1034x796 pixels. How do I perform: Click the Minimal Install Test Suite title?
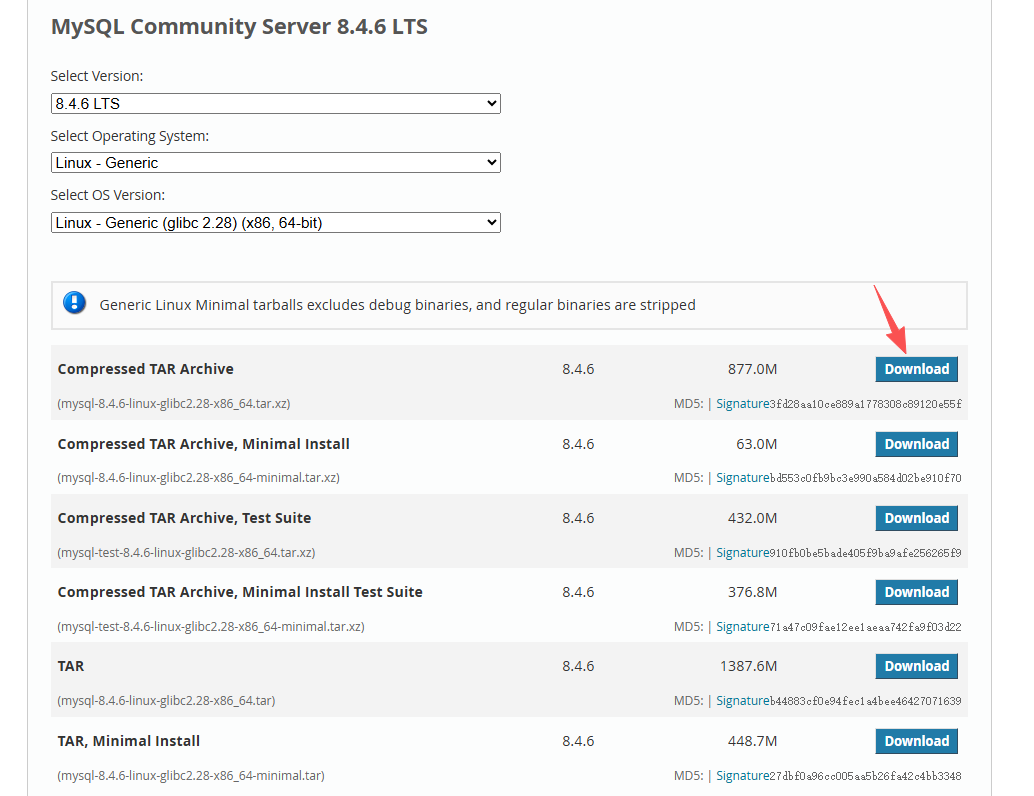pos(240,592)
